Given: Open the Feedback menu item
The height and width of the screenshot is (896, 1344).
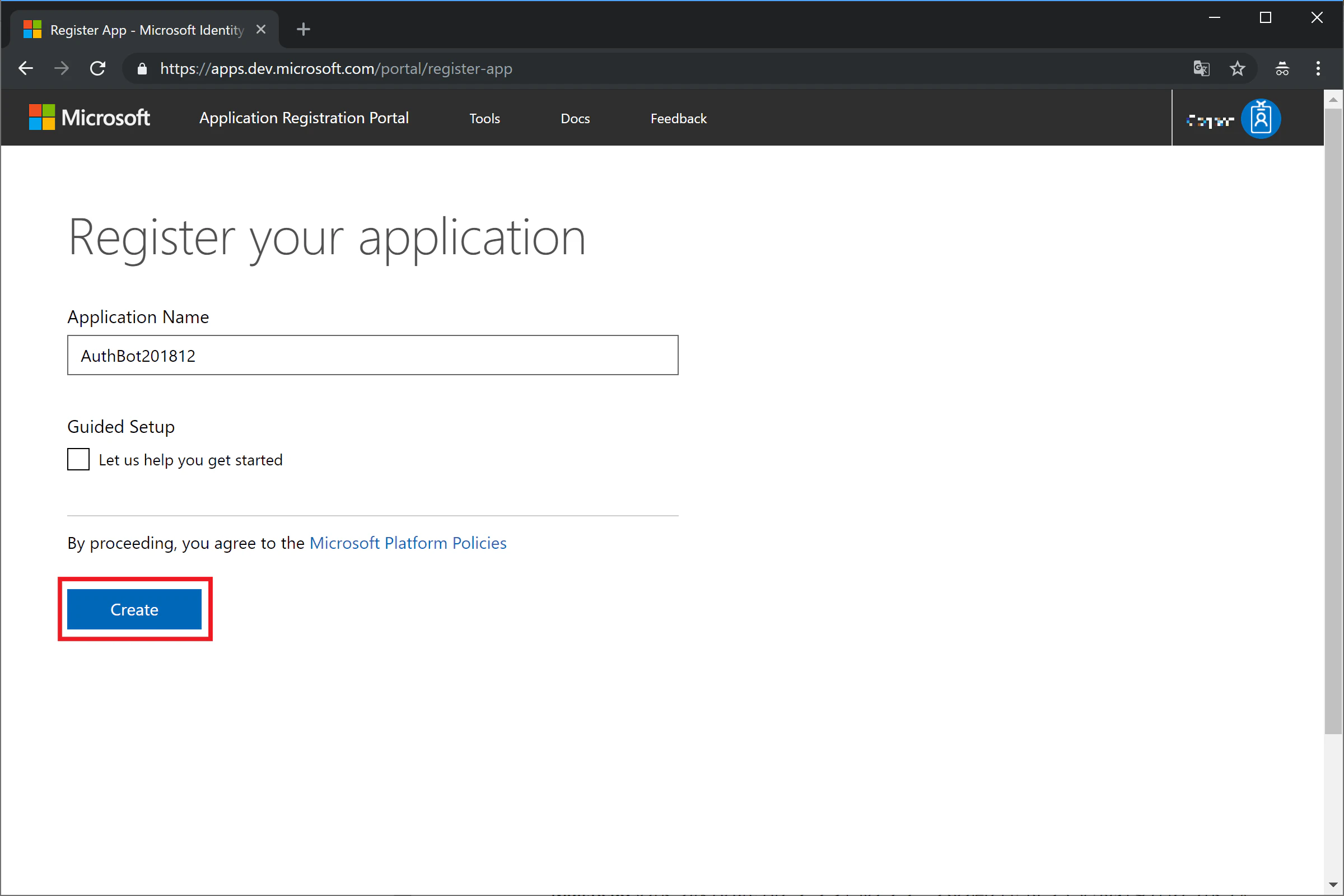Looking at the screenshot, I should [x=678, y=118].
